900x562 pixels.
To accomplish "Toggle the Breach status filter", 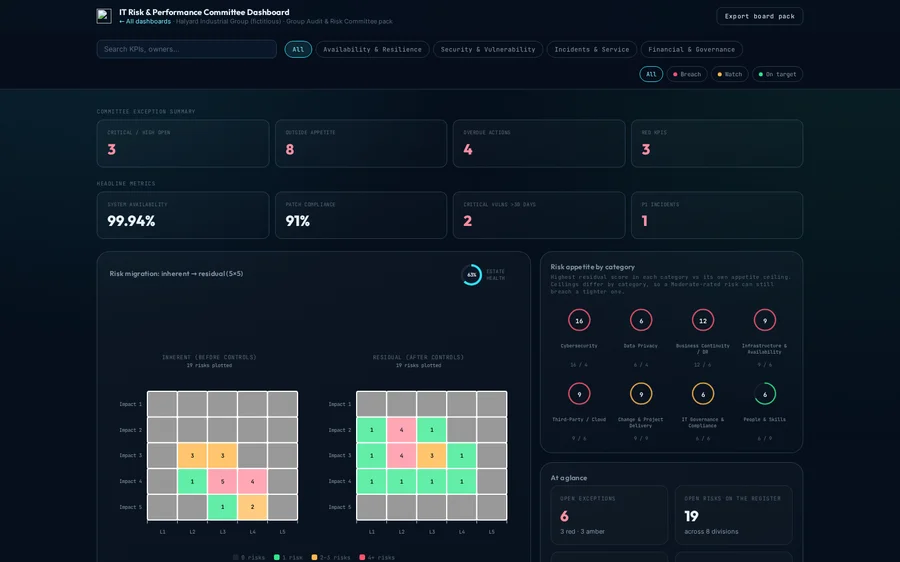I will [687, 74].
